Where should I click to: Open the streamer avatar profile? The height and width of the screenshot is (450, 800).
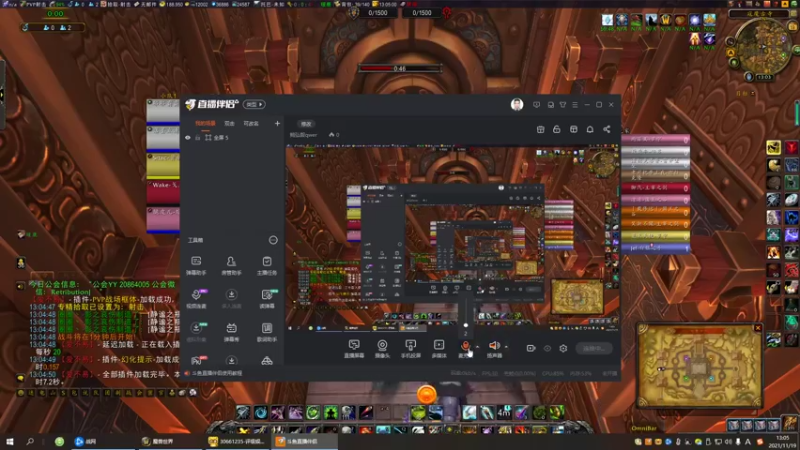tap(517, 105)
